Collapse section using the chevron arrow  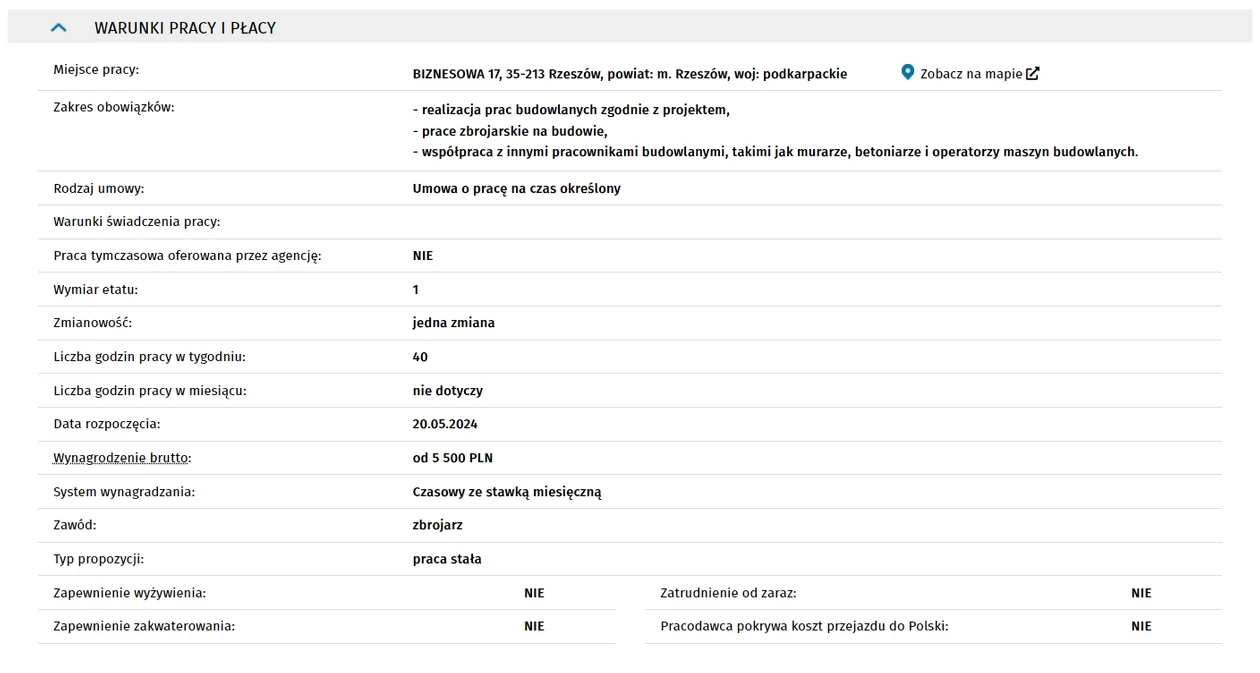click(x=58, y=28)
